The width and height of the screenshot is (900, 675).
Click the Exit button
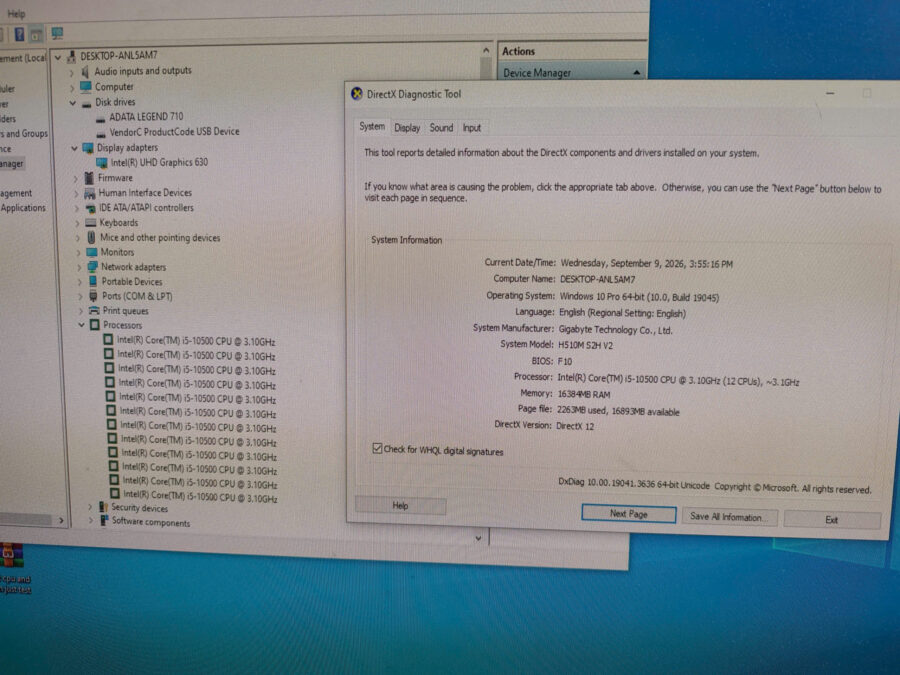pos(832,519)
